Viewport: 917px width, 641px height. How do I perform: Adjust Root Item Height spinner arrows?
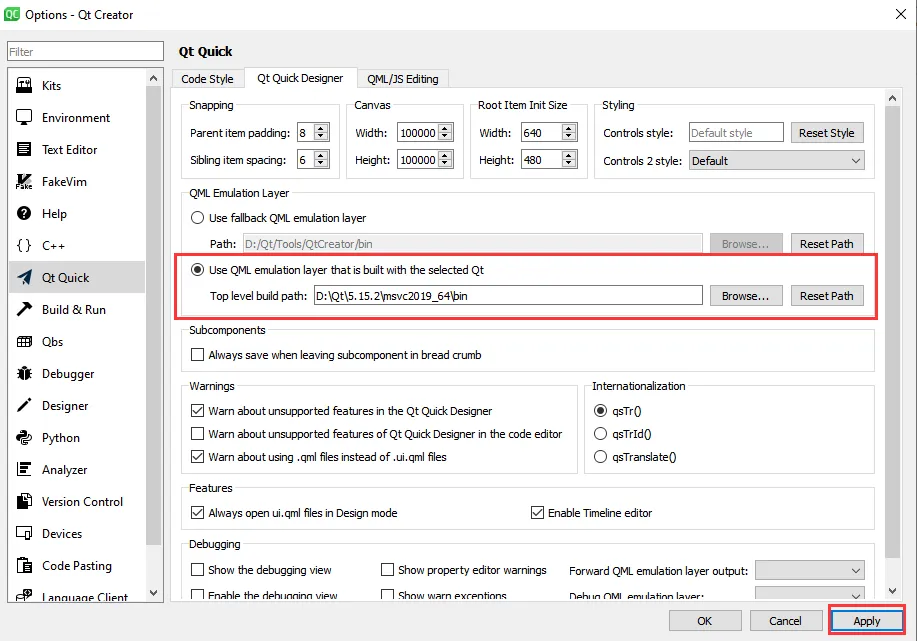click(x=568, y=159)
